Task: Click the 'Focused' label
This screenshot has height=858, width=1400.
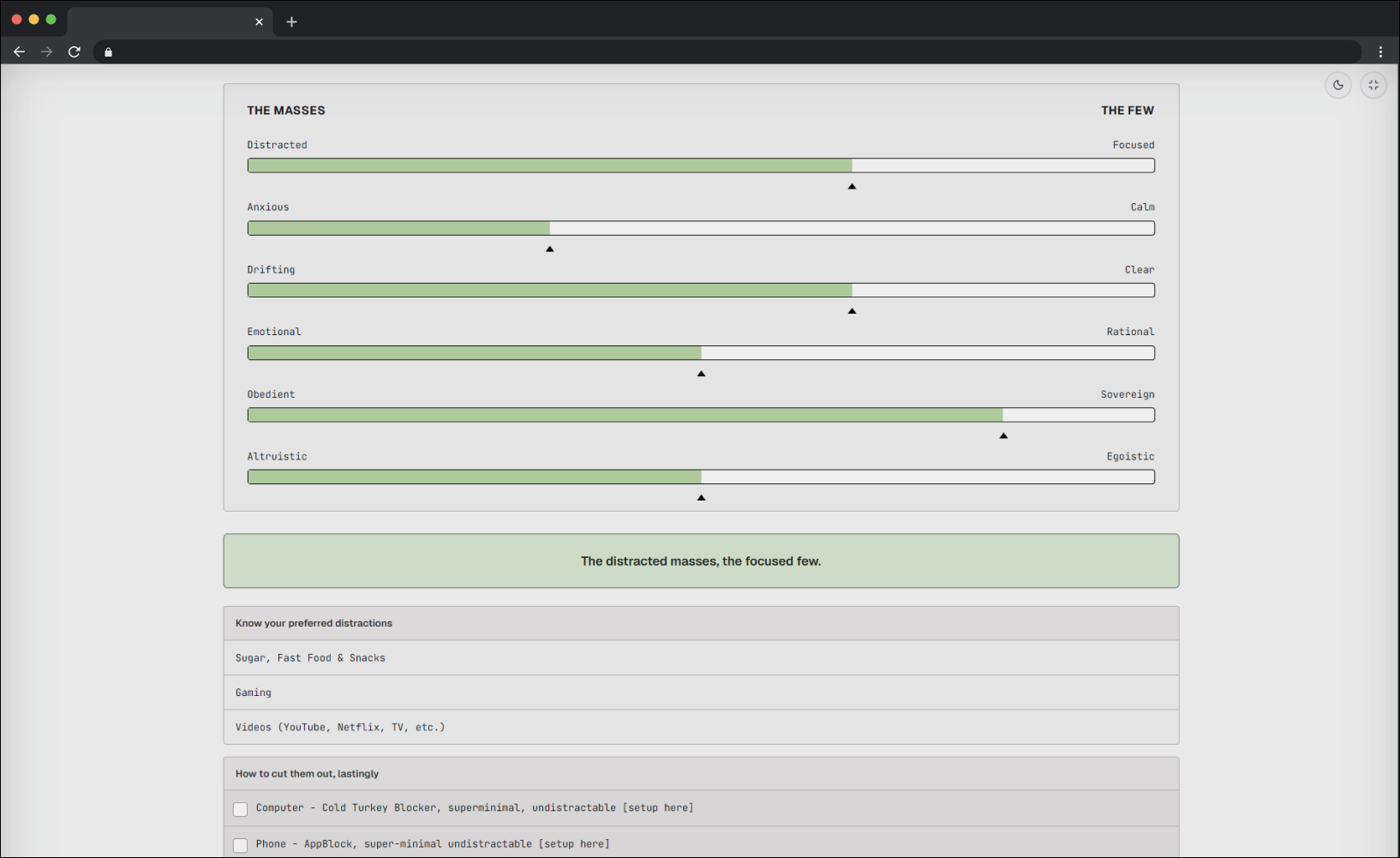Action: [1134, 145]
